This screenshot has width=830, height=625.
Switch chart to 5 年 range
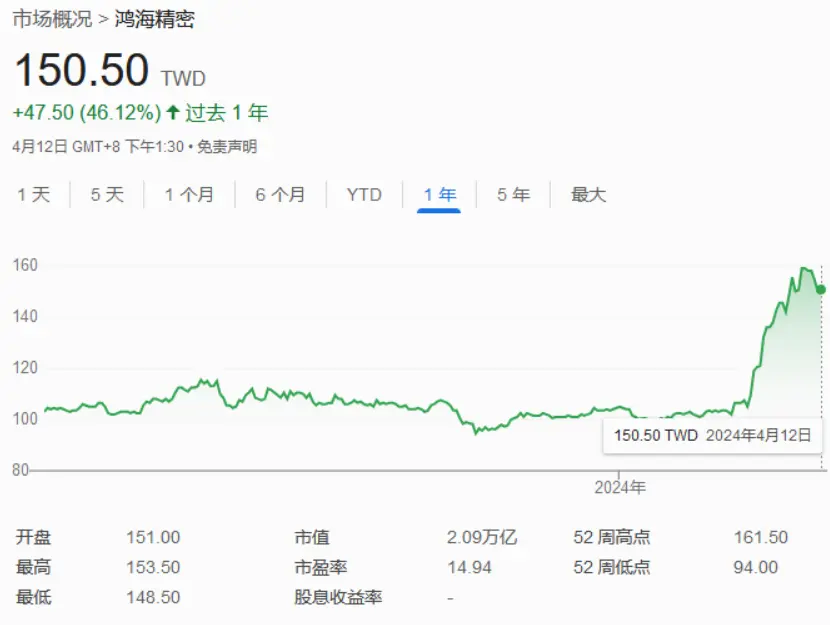pyautogui.click(x=513, y=195)
